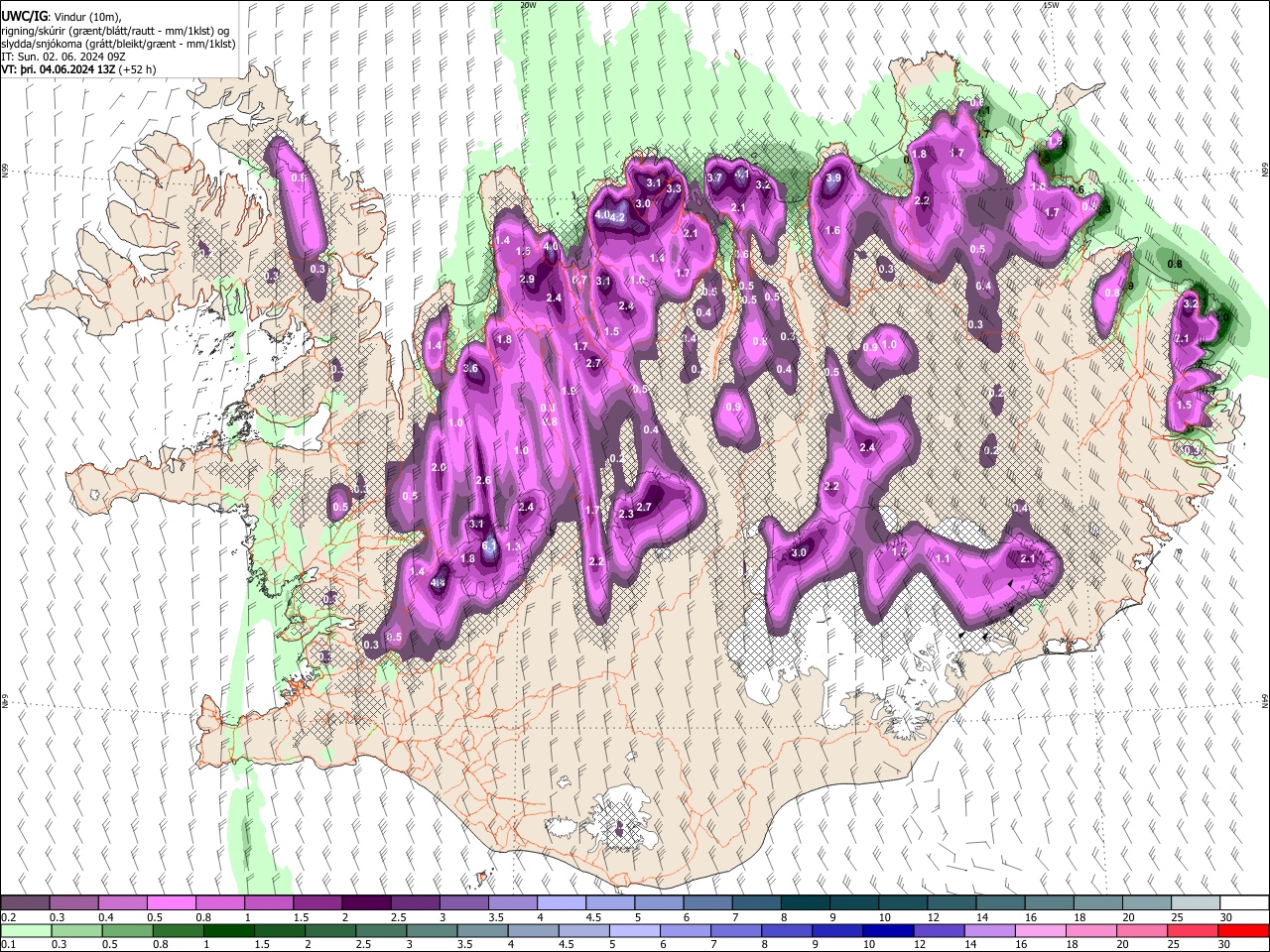Click the 2.0 precipitation value on the map
Image resolution: width=1270 pixels, height=952 pixels.
point(440,468)
